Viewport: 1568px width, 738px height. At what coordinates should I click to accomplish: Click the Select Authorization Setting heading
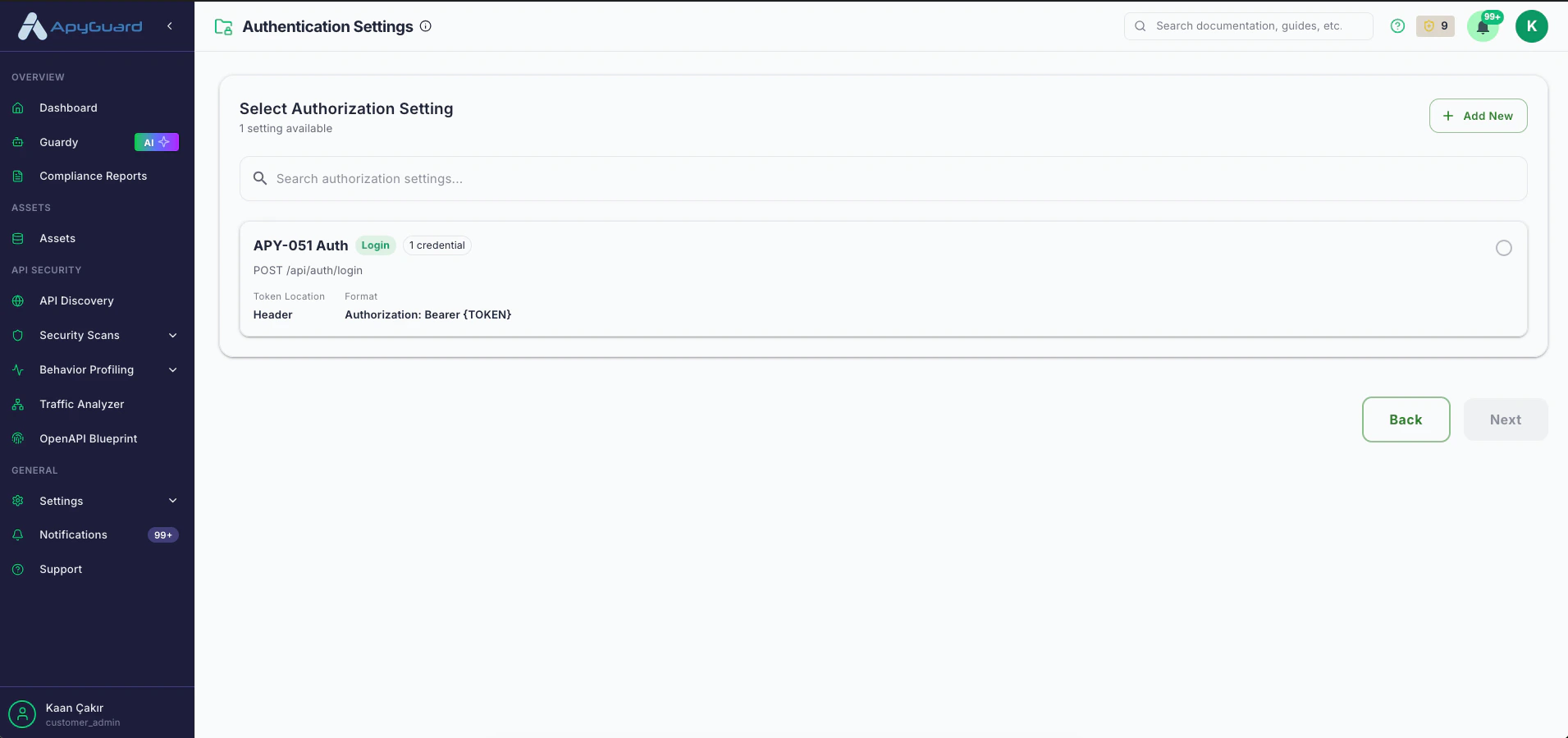pos(346,108)
